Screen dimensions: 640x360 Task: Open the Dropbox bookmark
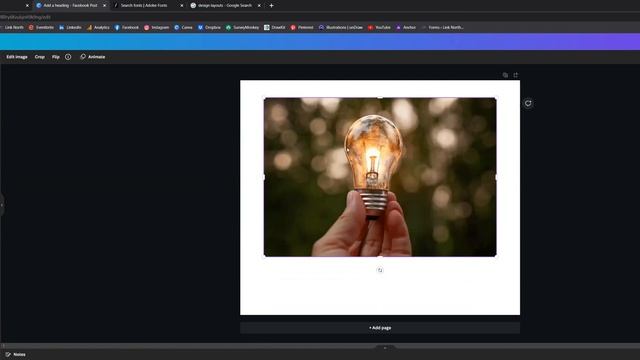209,27
